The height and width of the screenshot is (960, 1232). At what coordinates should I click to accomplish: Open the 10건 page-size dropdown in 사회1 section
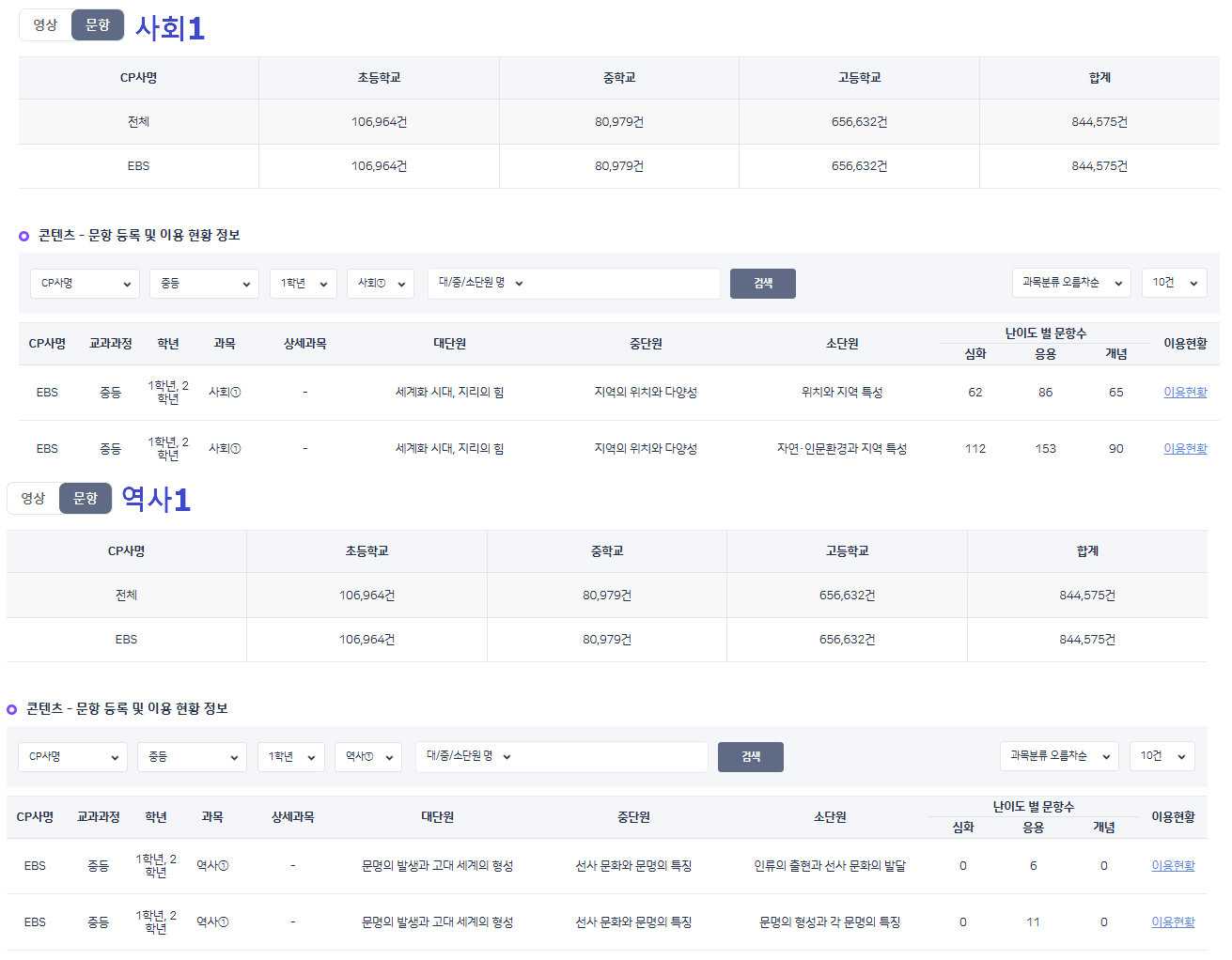pyautogui.click(x=1175, y=283)
